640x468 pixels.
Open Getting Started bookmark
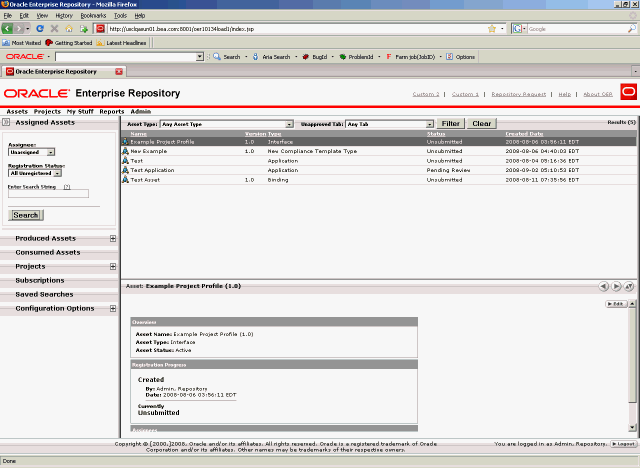(x=69, y=43)
